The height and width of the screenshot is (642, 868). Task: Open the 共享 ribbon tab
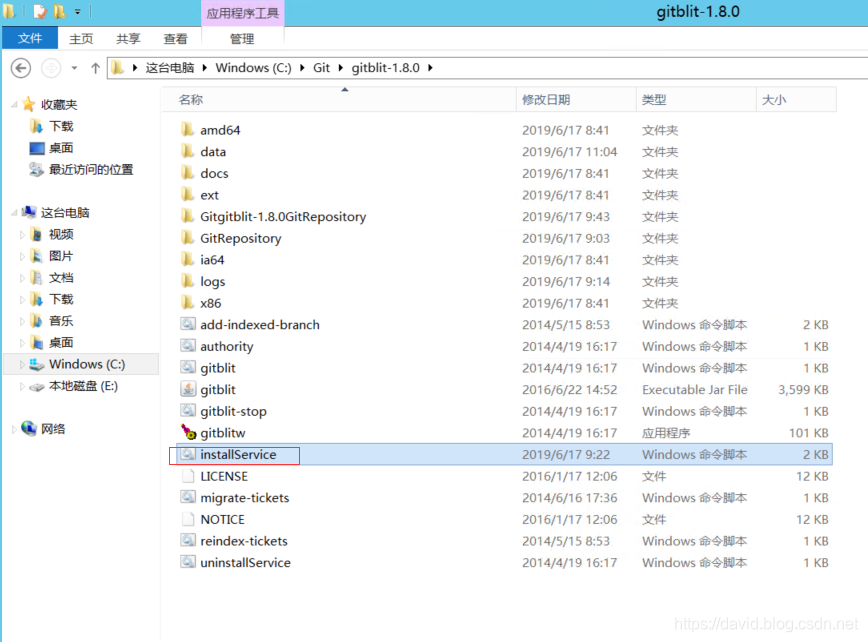click(128, 39)
